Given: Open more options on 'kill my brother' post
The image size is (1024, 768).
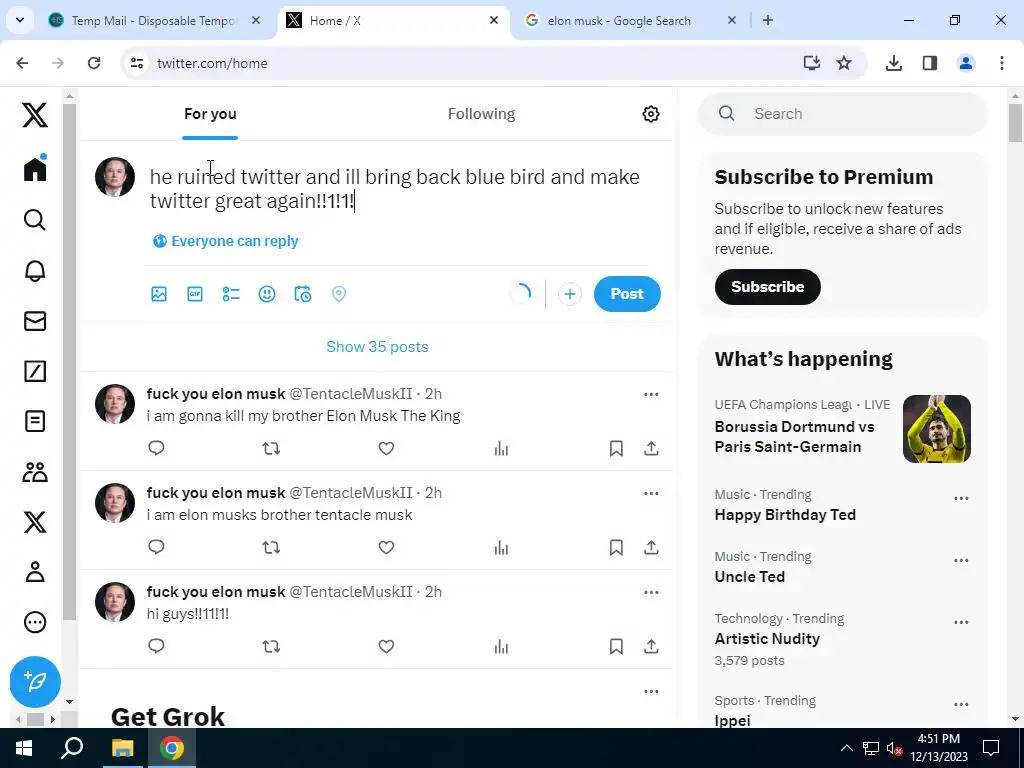Looking at the screenshot, I should click(651, 394).
